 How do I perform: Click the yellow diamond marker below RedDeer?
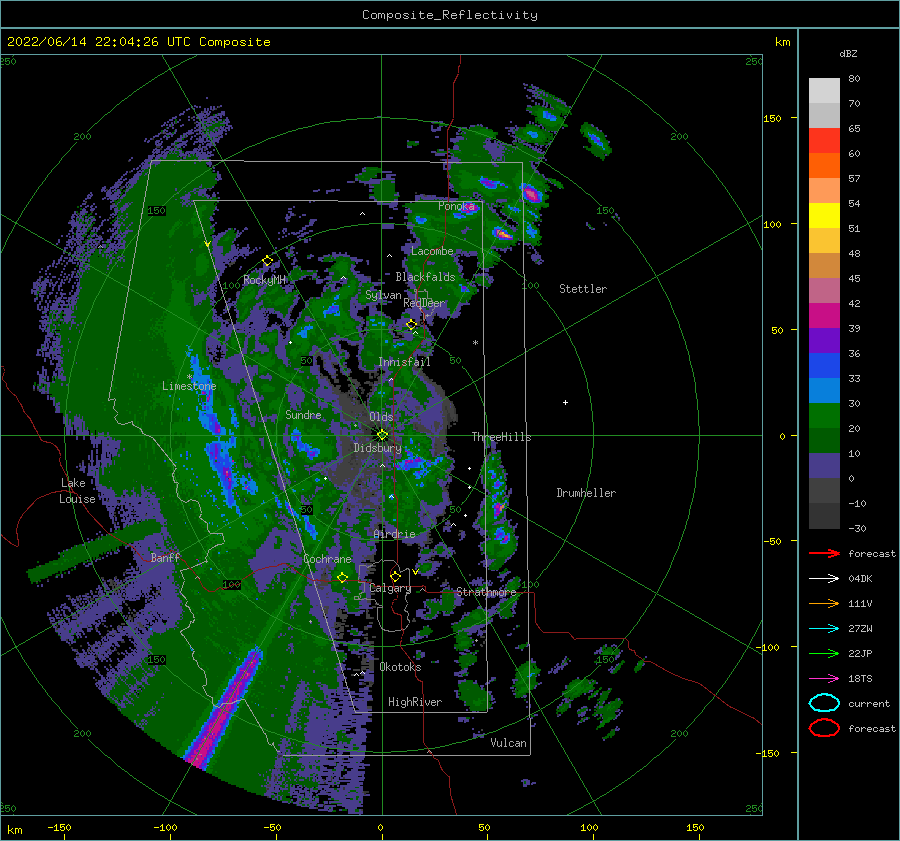point(412,325)
